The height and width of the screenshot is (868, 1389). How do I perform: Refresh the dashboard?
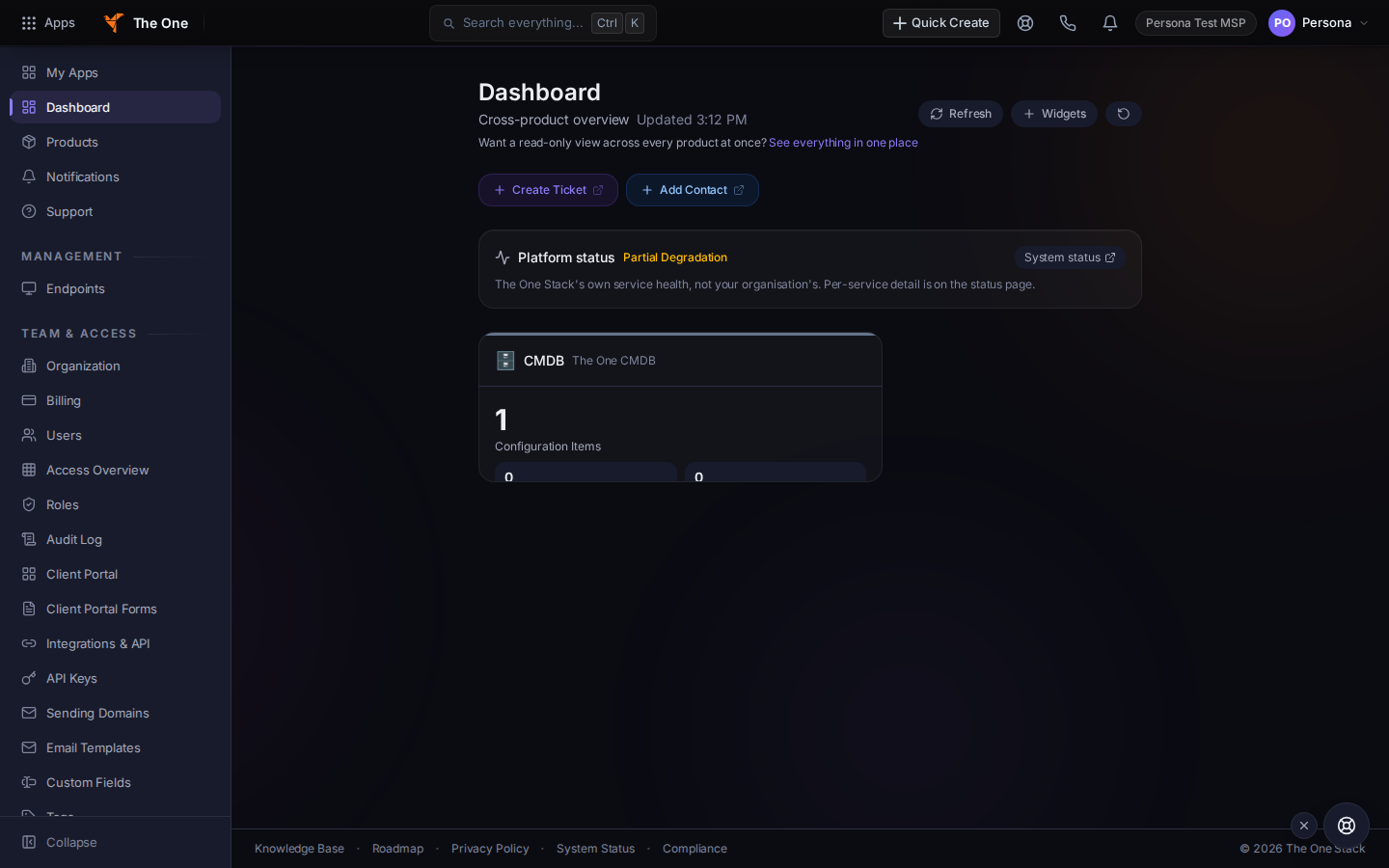(x=961, y=114)
